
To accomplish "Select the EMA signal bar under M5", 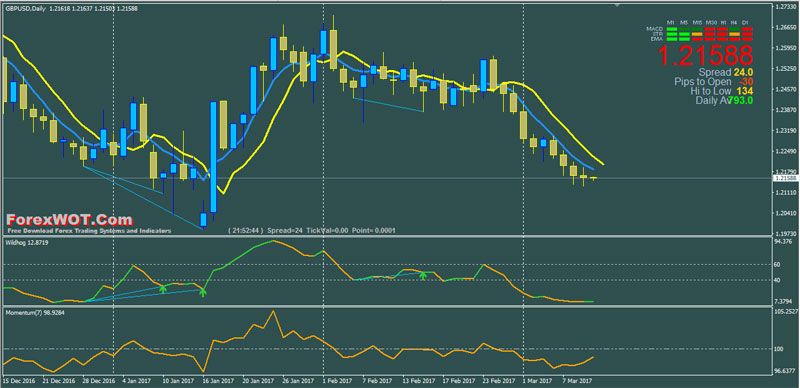I will coord(684,39).
